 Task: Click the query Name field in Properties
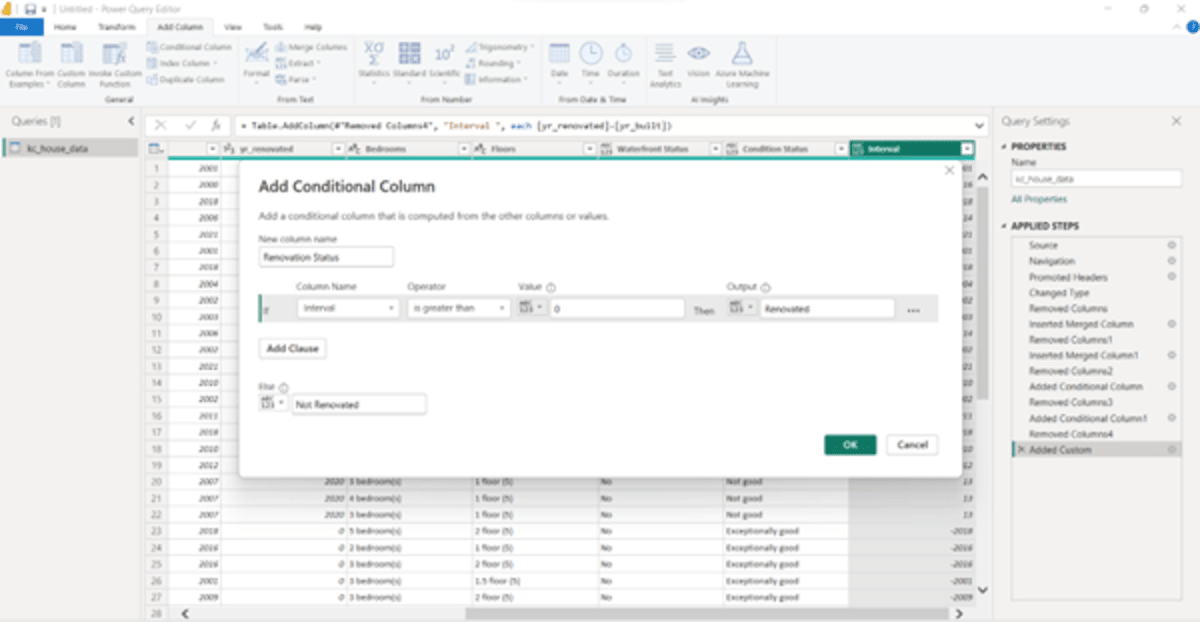pyautogui.click(x=1097, y=179)
